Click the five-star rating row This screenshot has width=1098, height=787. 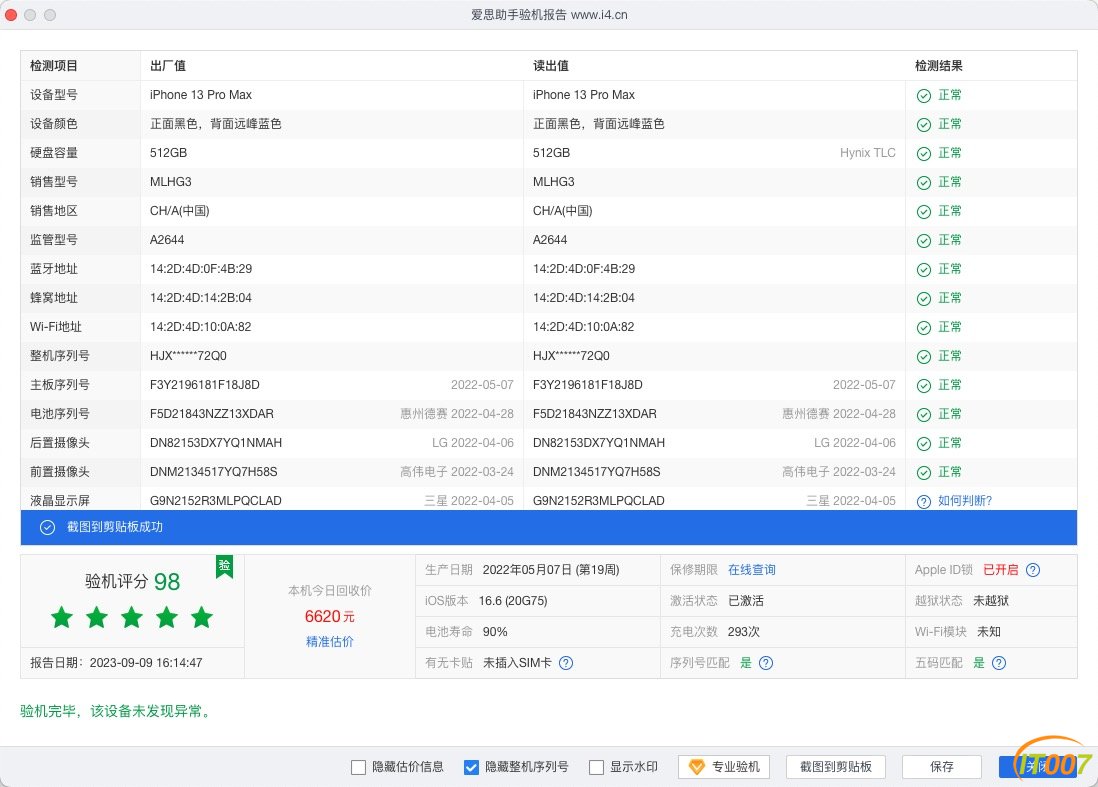click(x=132, y=618)
